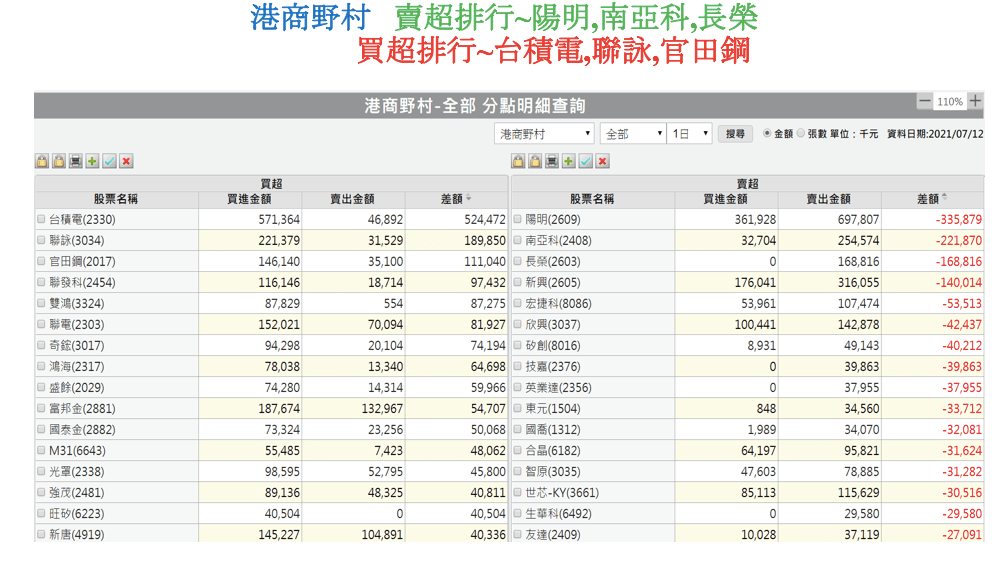This screenshot has width=1007, height=572.
Task: Select the 金額 radio button
Action: click(767, 133)
